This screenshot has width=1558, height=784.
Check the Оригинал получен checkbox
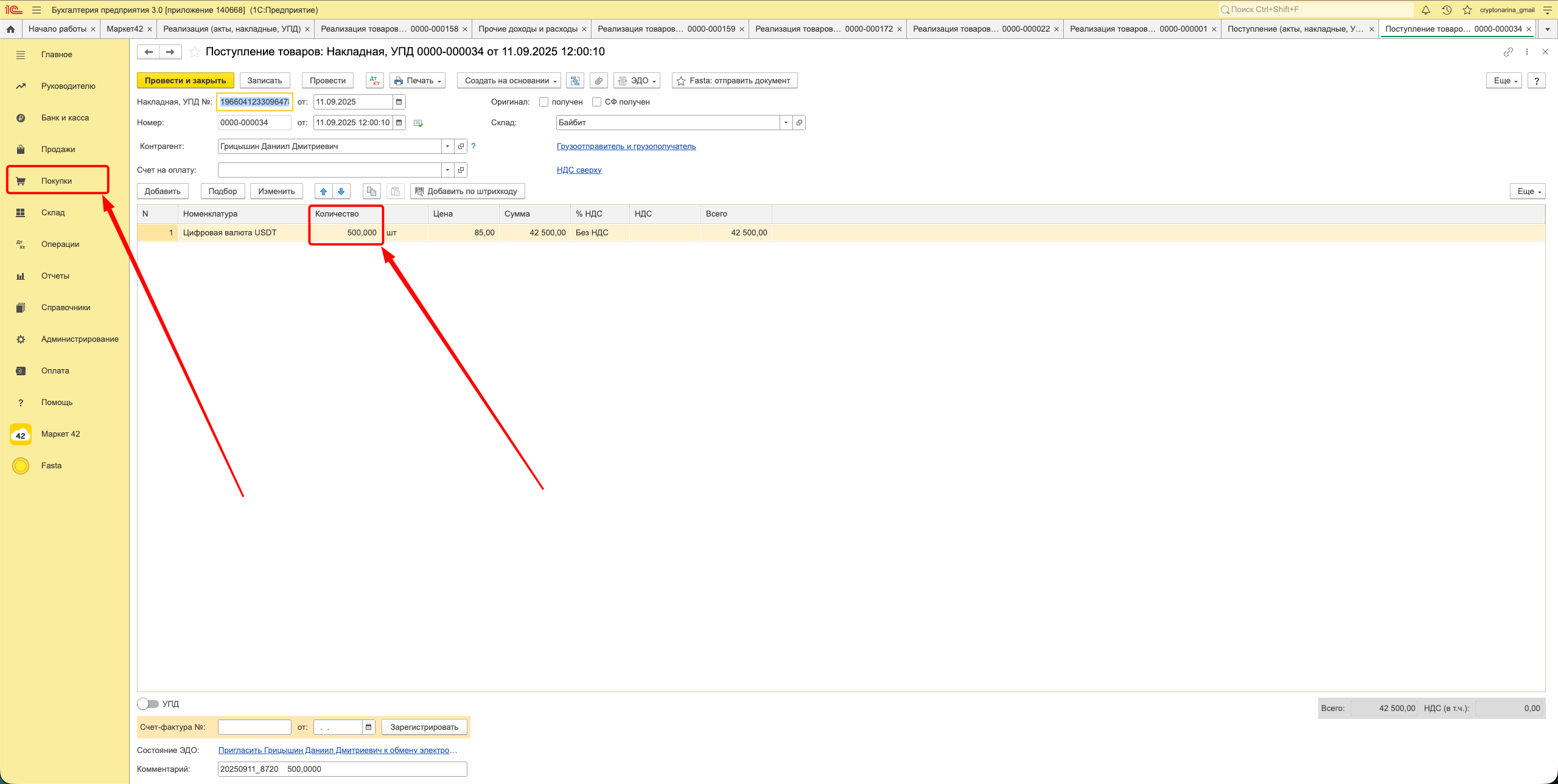[x=543, y=102]
